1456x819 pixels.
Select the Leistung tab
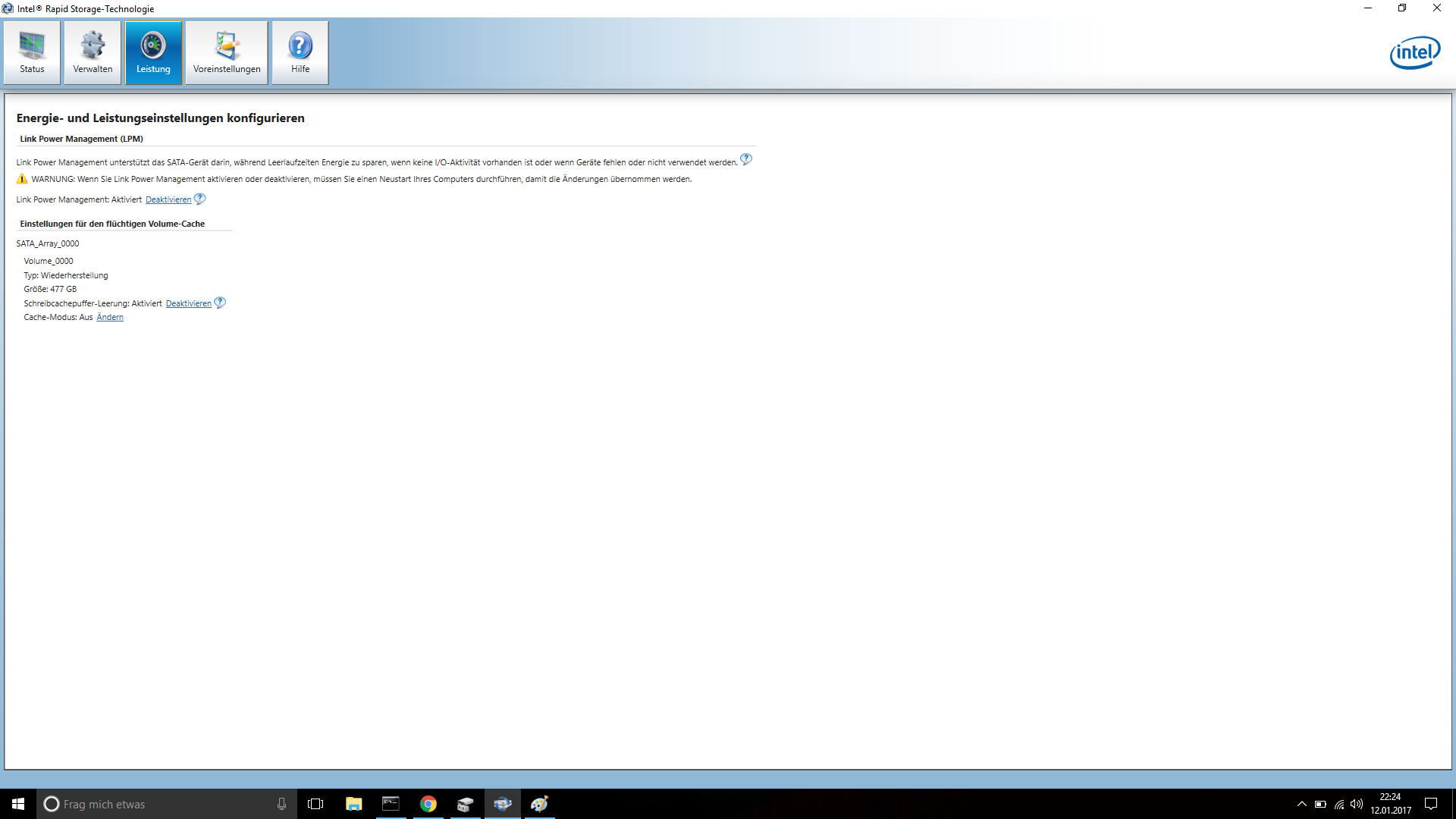coord(153,52)
